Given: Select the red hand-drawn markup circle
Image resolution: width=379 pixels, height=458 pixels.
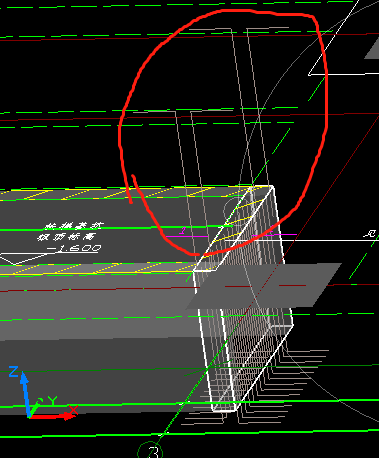Looking at the screenshot, I should click(x=223, y=133).
